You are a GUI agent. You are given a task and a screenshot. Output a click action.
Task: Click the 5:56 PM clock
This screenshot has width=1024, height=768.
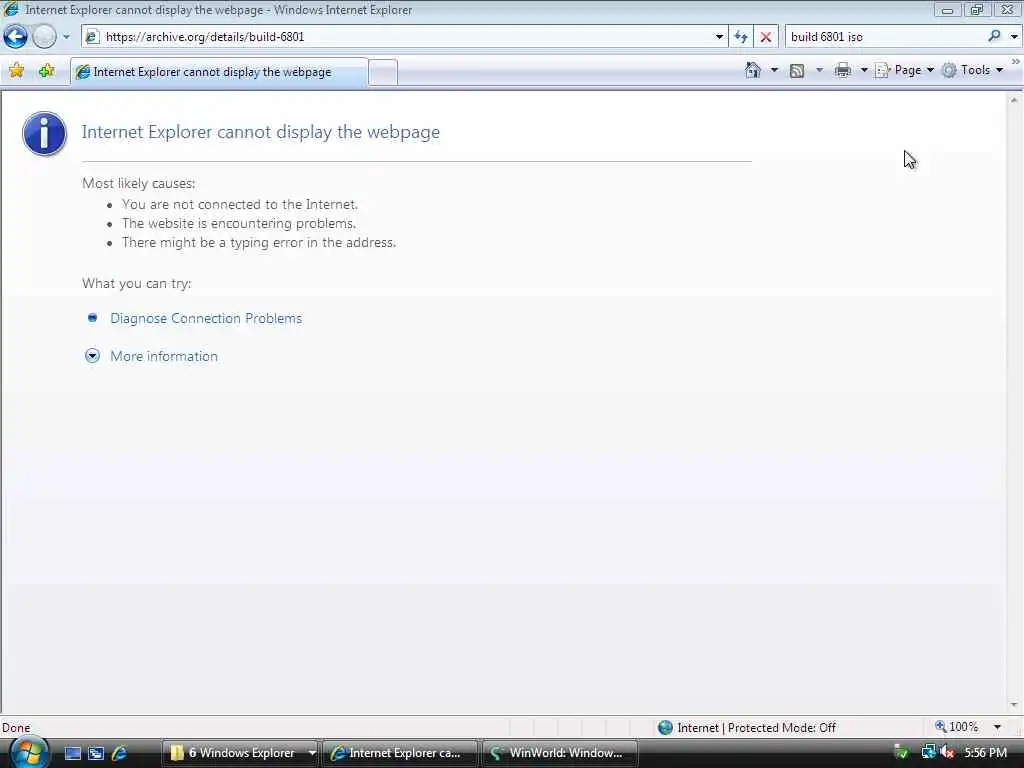985,753
